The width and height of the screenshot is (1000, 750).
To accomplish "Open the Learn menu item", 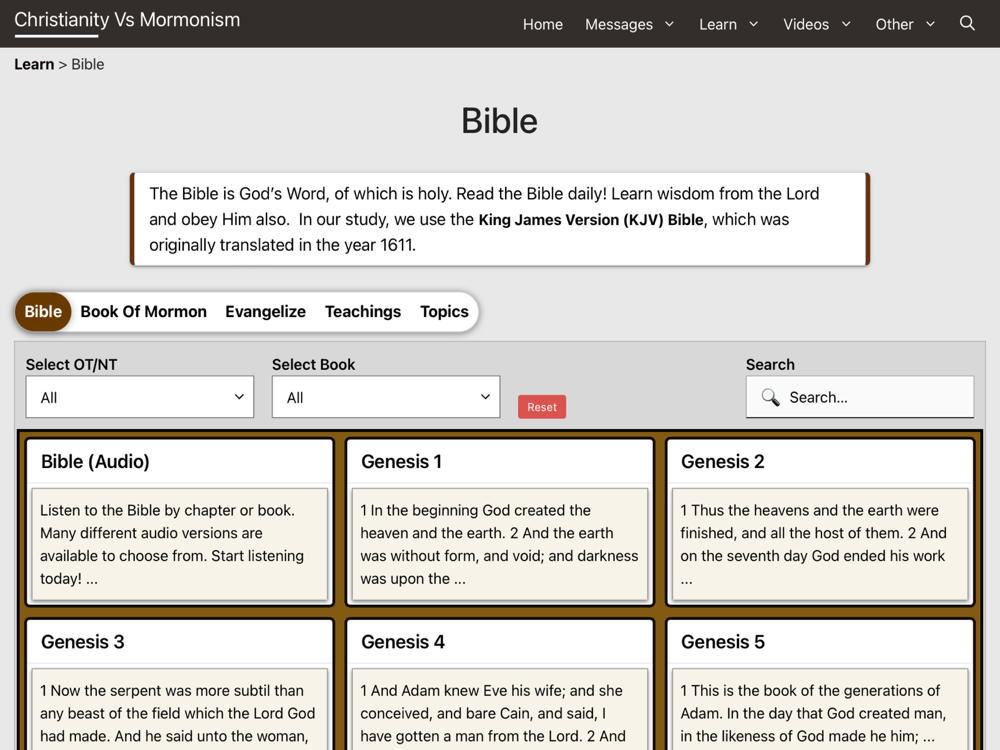I will [717, 24].
